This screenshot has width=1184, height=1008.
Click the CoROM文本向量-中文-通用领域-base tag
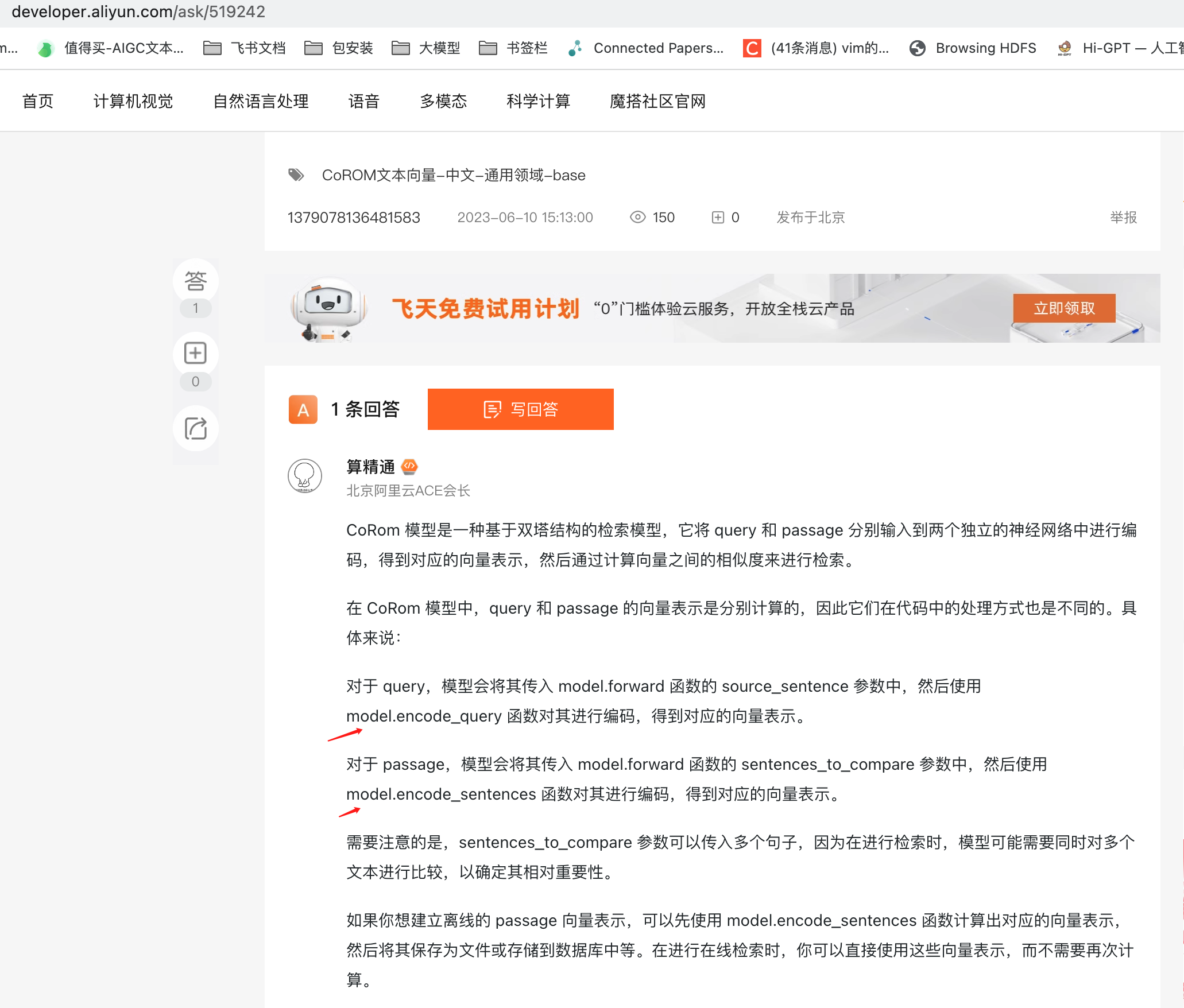click(x=454, y=175)
